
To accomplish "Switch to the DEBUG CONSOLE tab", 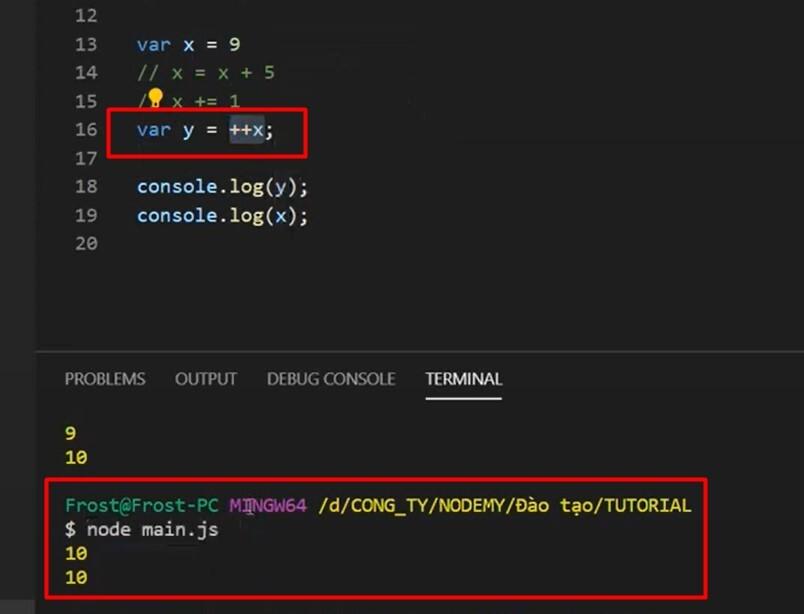I will coord(330,379).
